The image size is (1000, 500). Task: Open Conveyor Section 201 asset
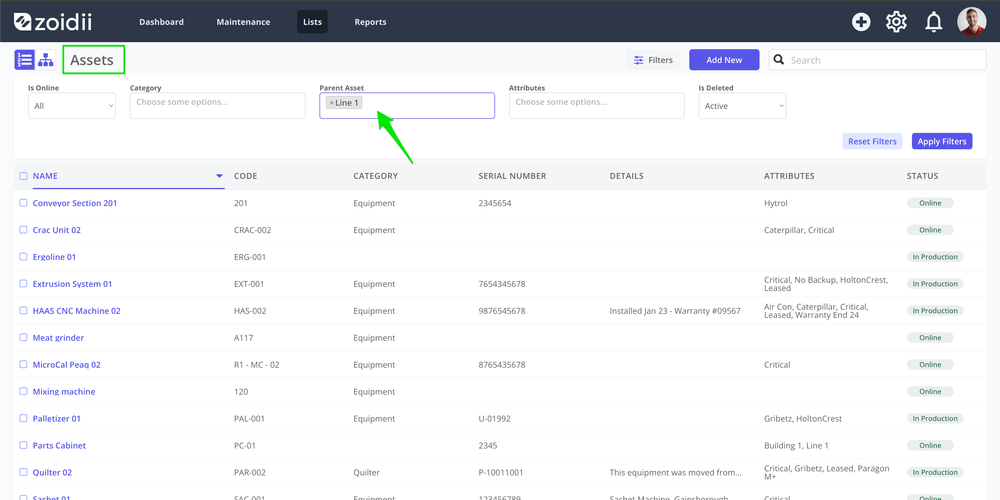pyautogui.click(x=75, y=203)
